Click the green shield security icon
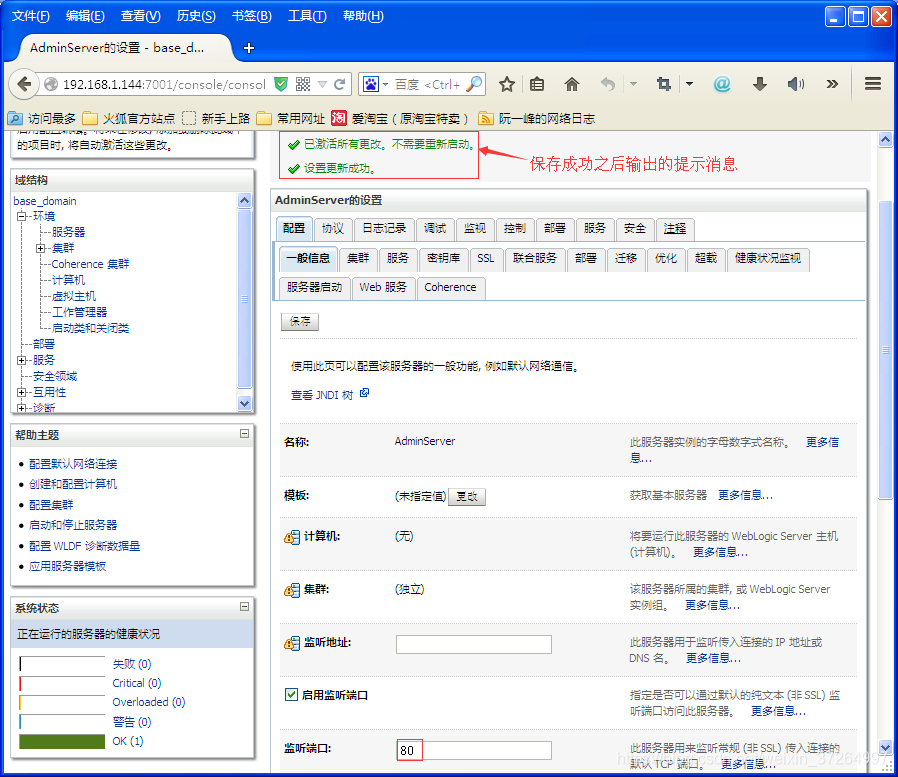The height and width of the screenshot is (777, 898). tap(281, 84)
